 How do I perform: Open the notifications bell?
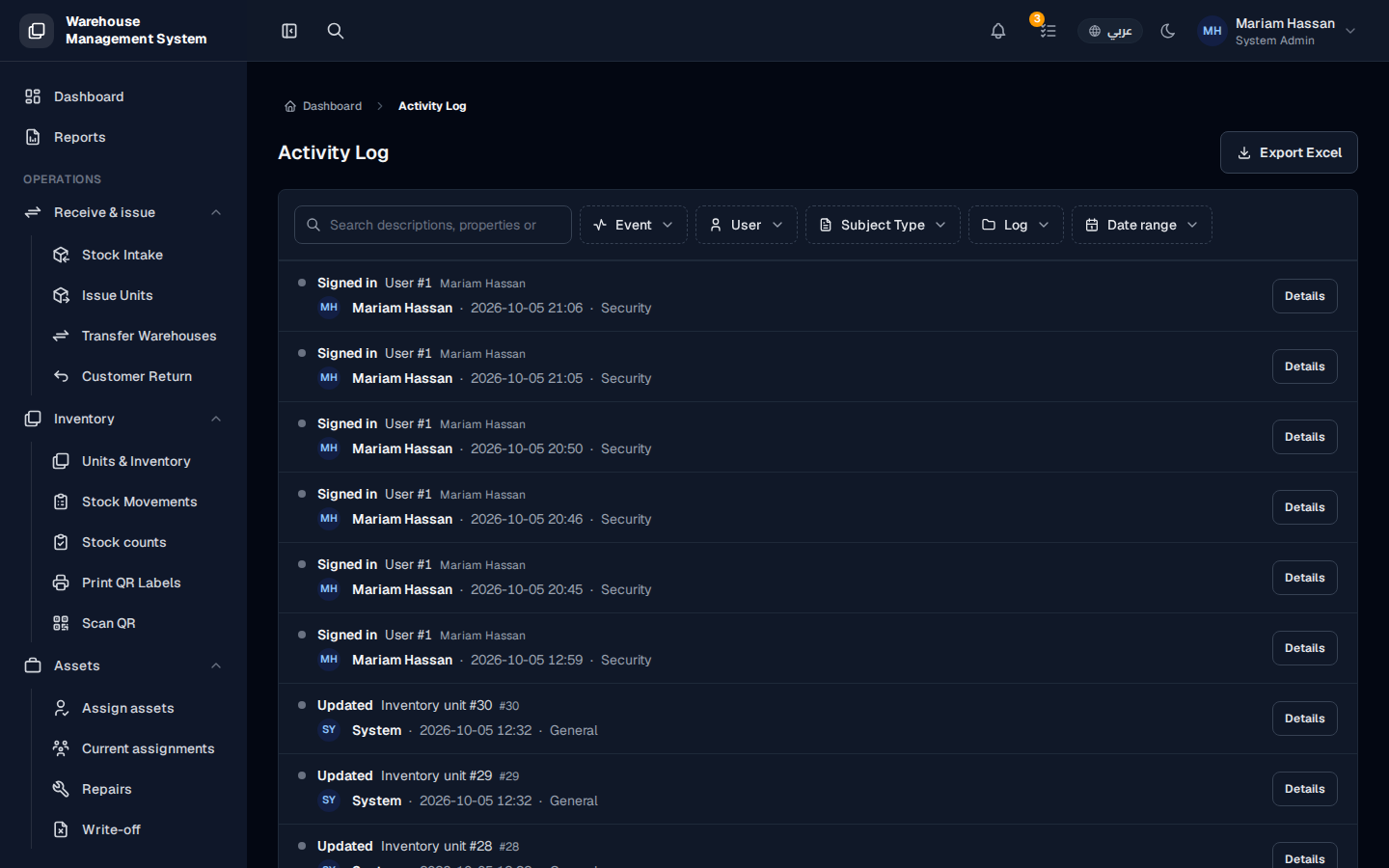(998, 31)
